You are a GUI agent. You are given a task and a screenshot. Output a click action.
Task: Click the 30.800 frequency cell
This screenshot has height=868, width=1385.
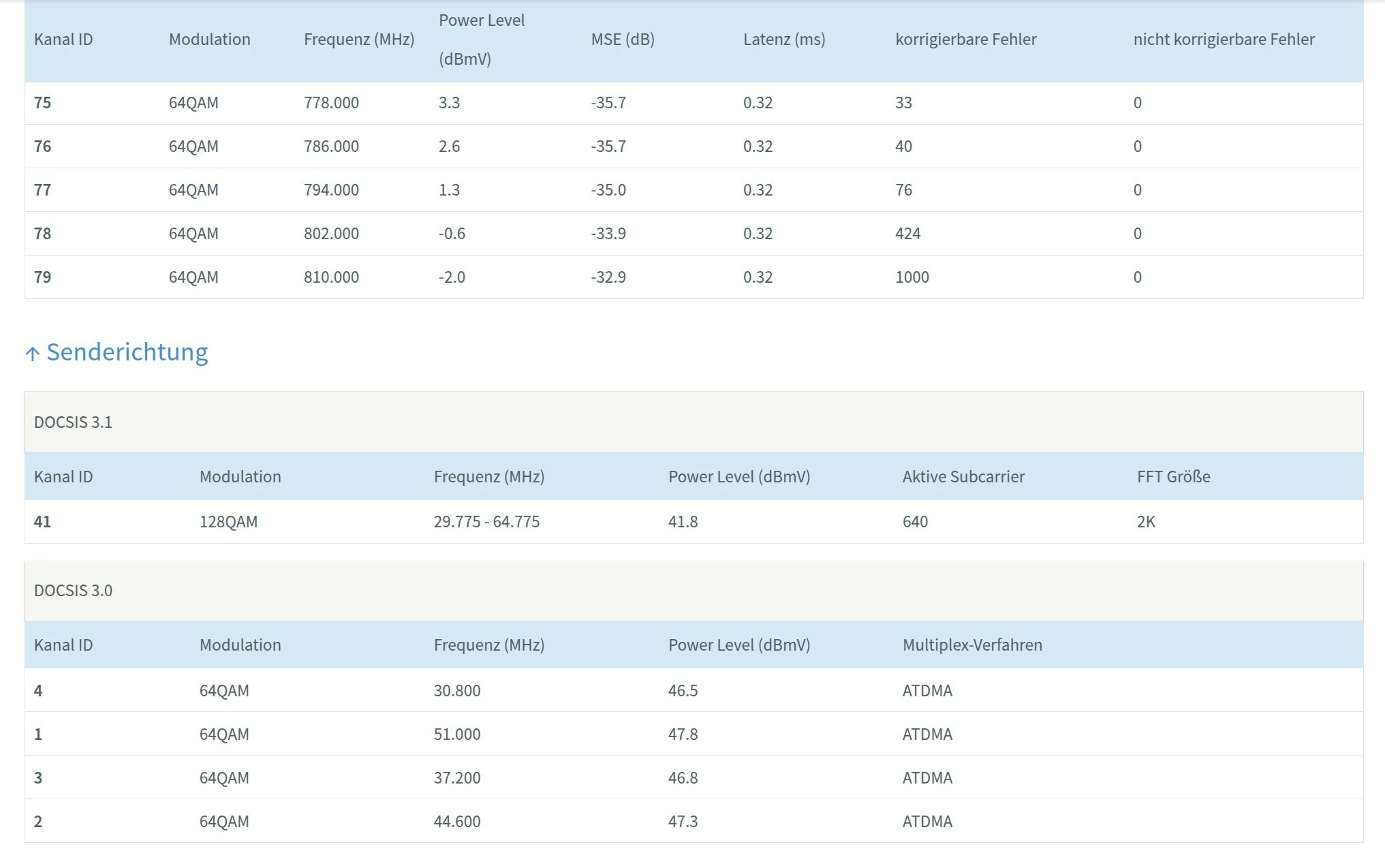pyautogui.click(x=456, y=691)
